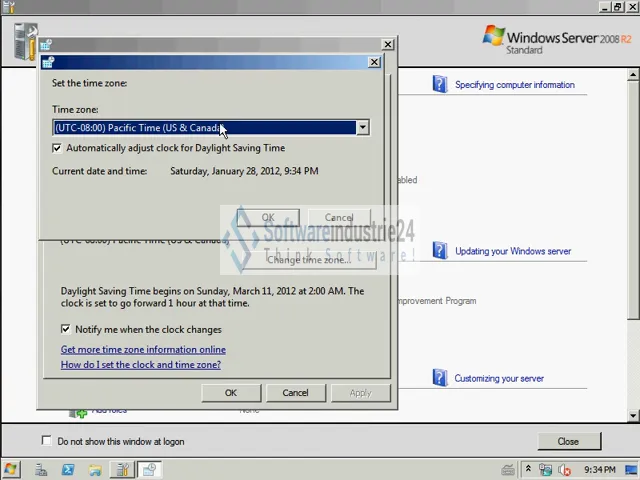Image resolution: width=640 pixels, height=480 pixels.
Task: Open the Time zone dropdown list
Action: pyautogui.click(x=362, y=128)
